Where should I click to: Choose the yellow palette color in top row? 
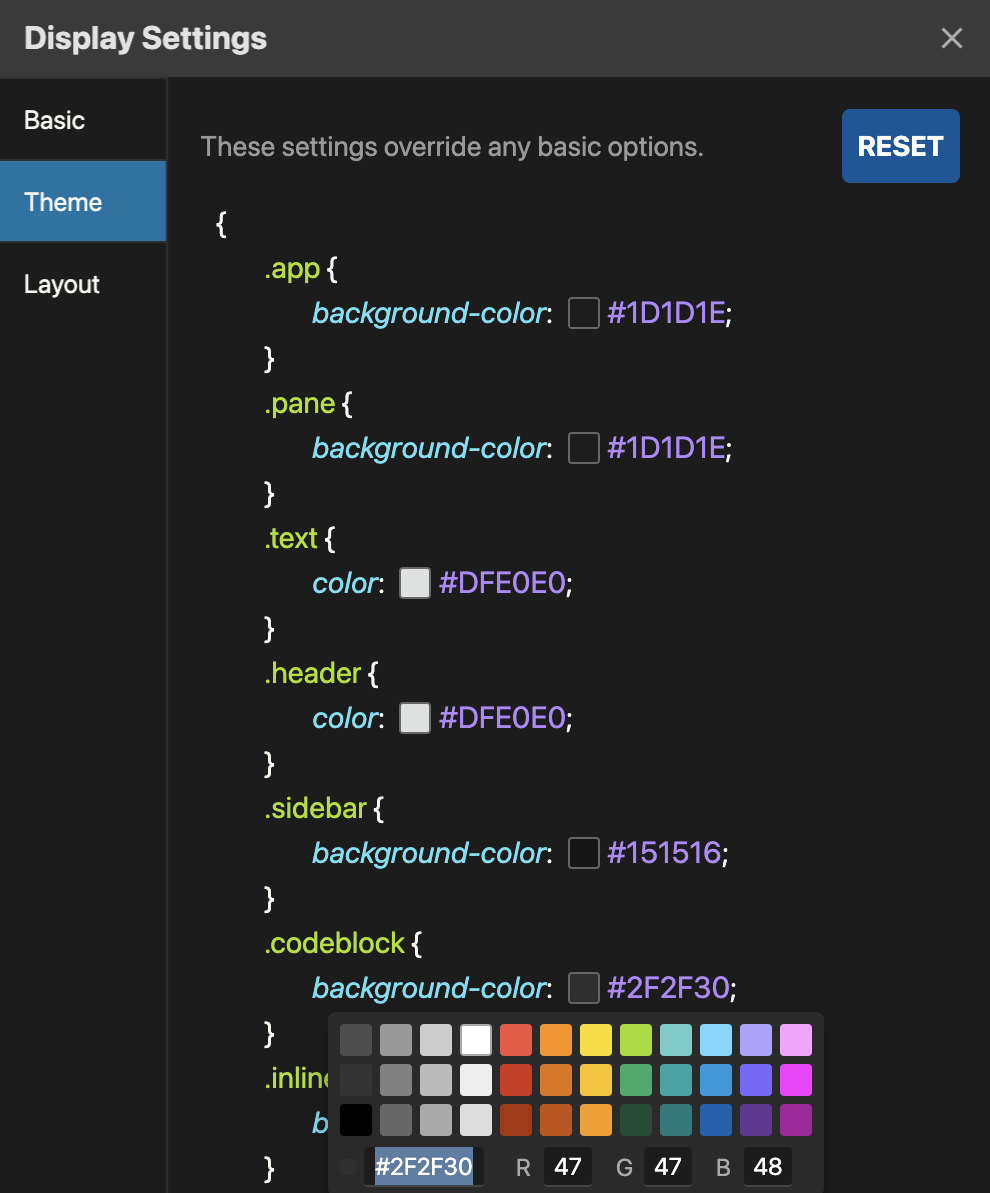tap(596, 1040)
